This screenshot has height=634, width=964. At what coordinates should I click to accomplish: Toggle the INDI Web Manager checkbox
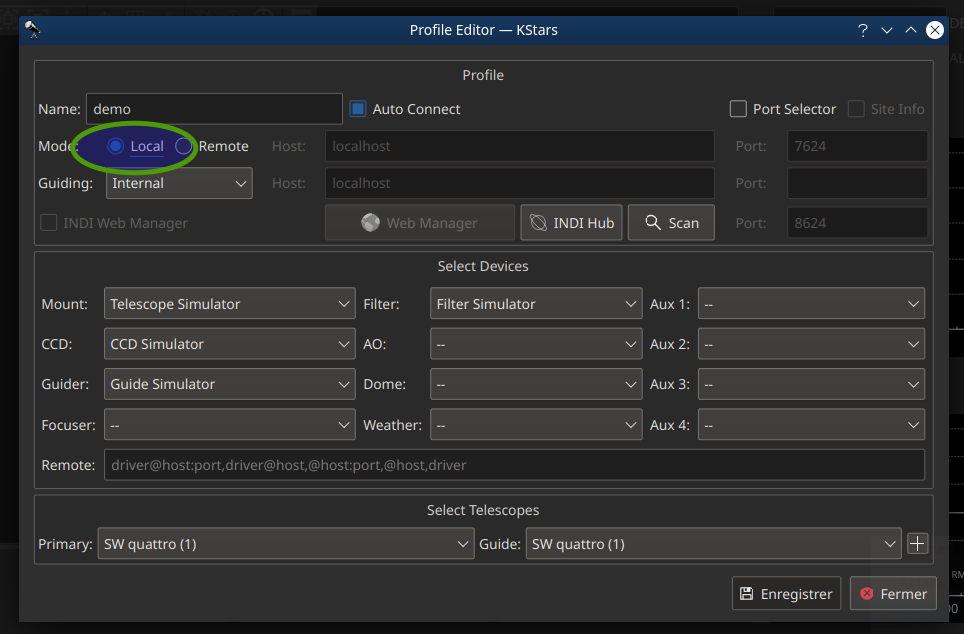[49, 223]
